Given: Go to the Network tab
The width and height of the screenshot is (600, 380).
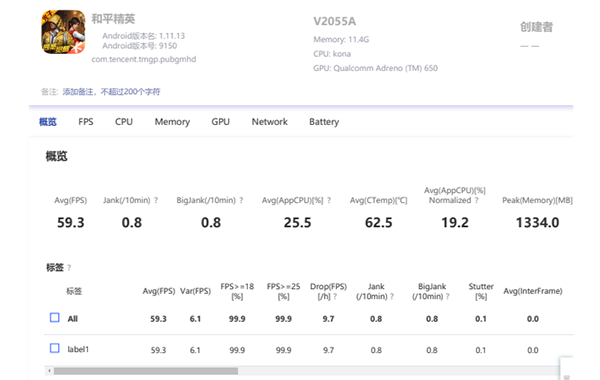Looking at the screenshot, I should click(x=269, y=122).
